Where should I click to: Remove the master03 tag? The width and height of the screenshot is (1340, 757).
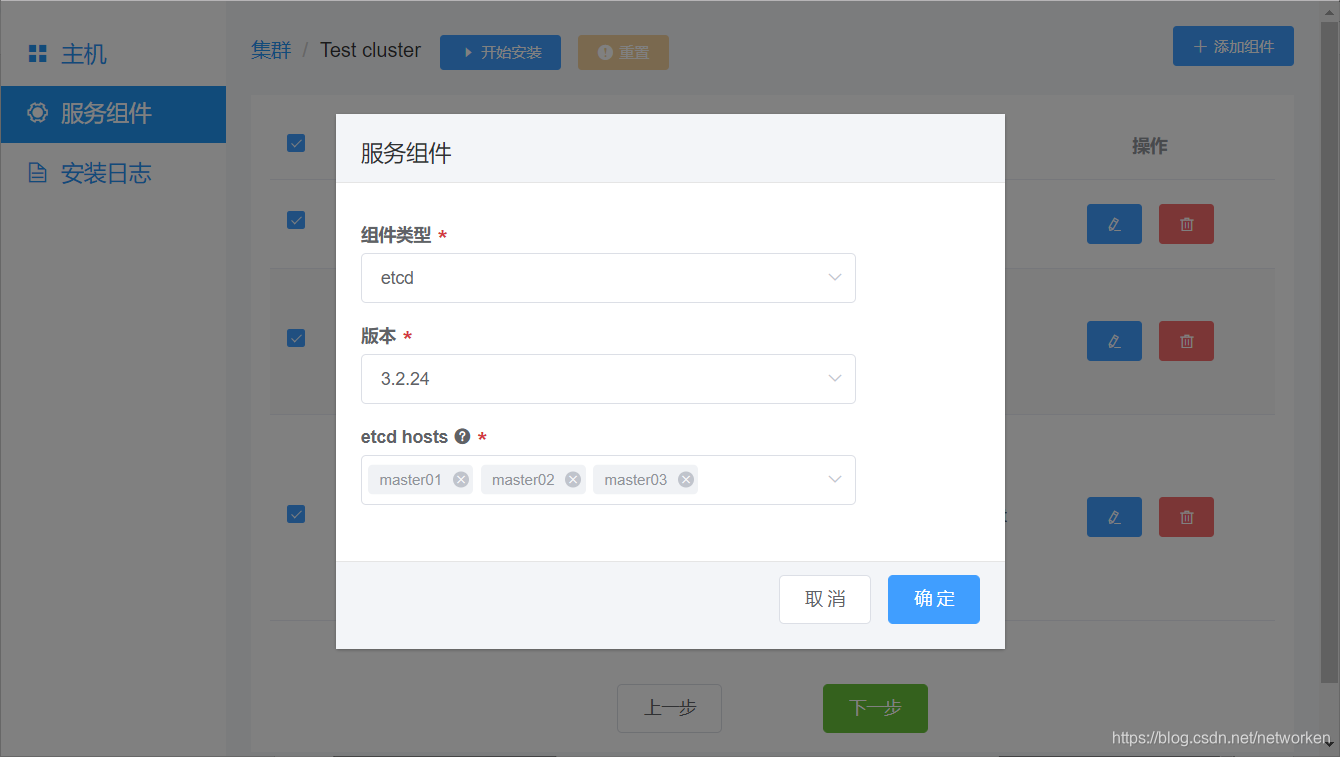click(x=686, y=480)
